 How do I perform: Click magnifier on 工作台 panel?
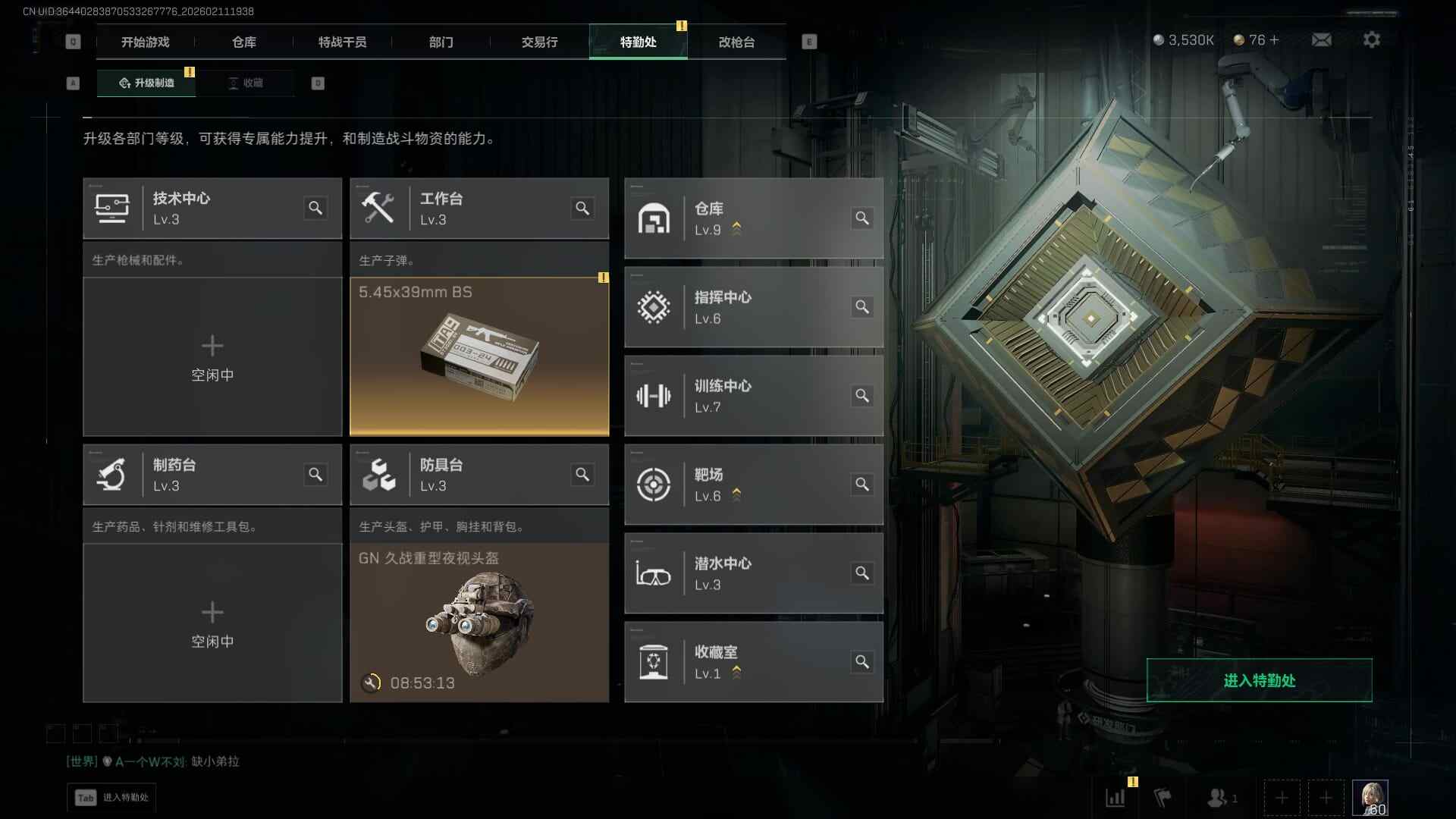coord(582,208)
